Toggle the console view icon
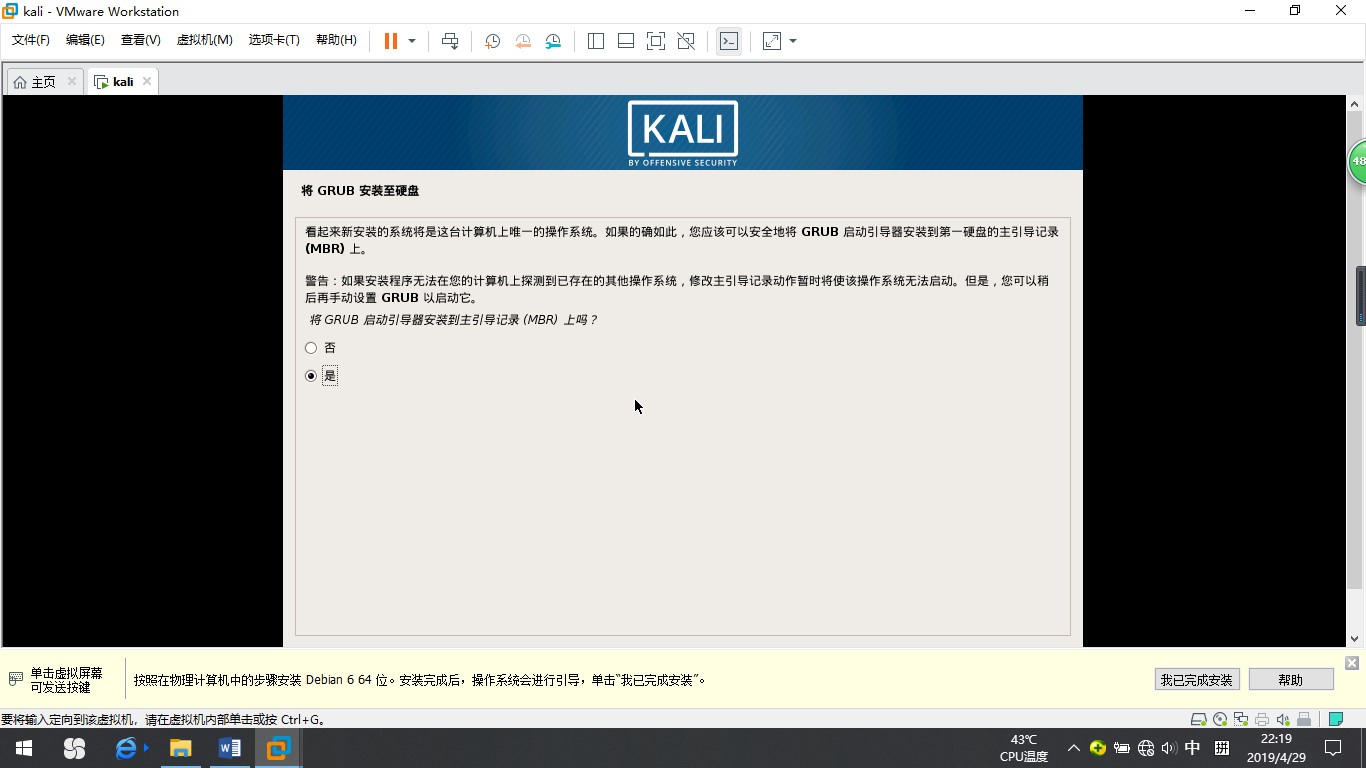 point(729,41)
